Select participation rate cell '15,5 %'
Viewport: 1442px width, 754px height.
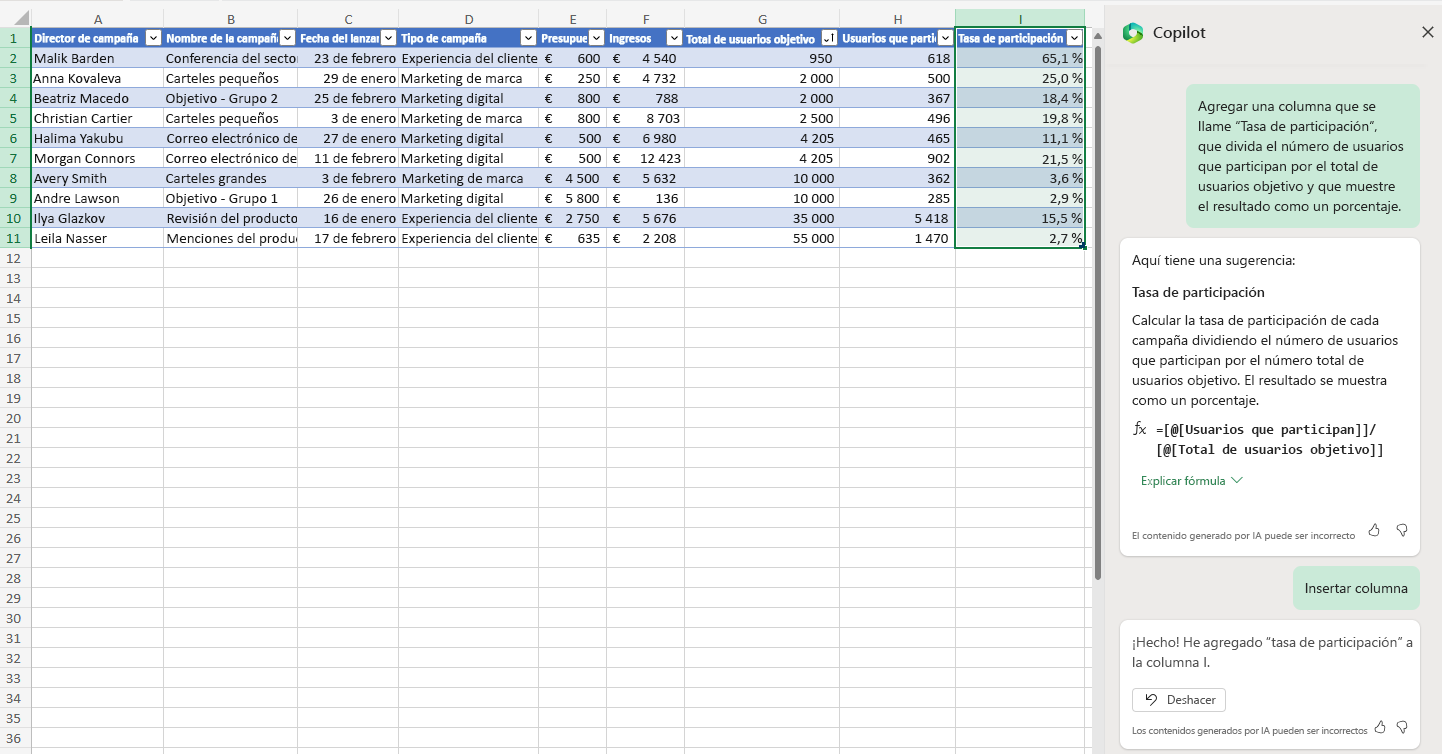(x=1020, y=218)
